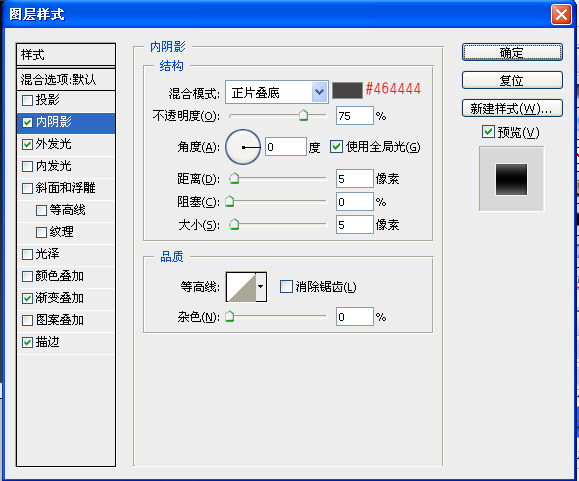Enable the 投影 drop shadow checkbox
The width and height of the screenshot is (579, 481).
tap(28, 100)
